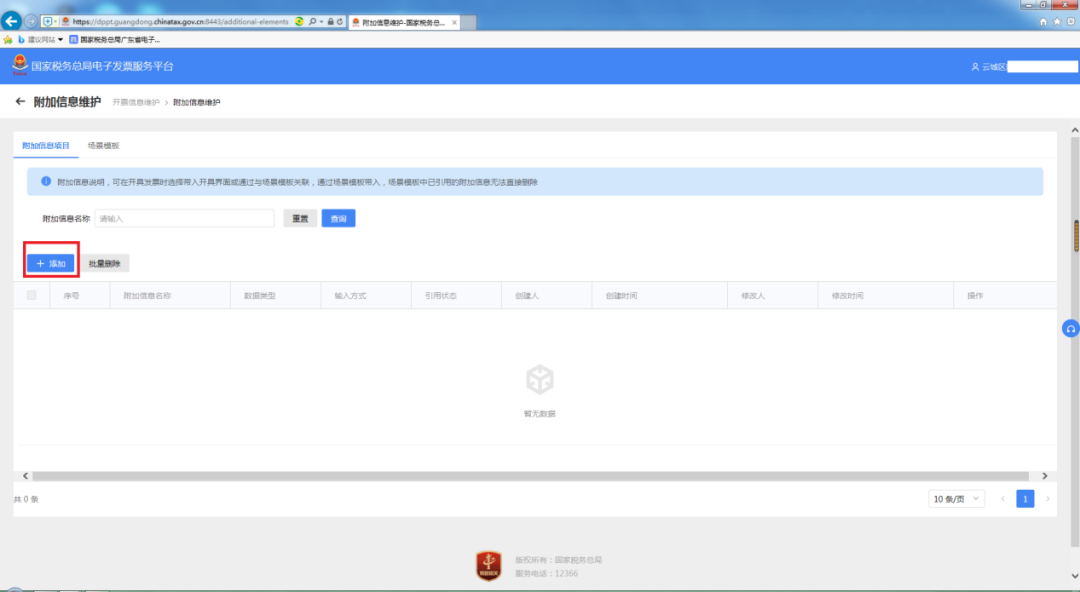Click the browser back arrow icon

pyautogui.click(x=11, y=21)
